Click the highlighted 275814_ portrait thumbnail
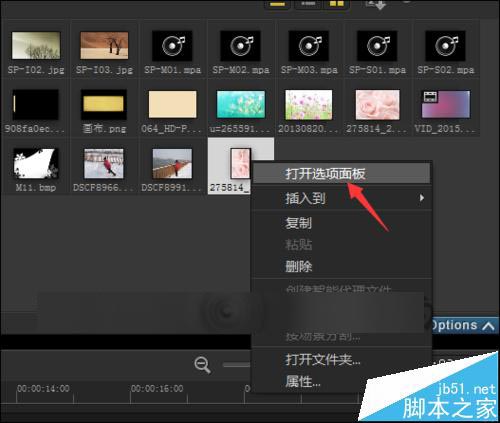 pos(240,163)
